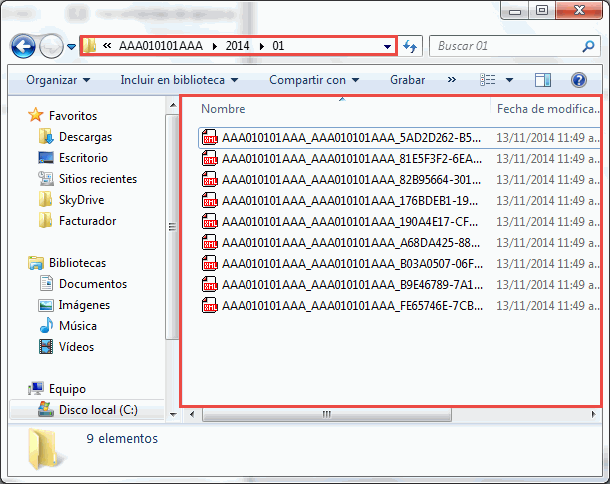Viewport: 610px width, 484px height.
Task: Select Disco local (C:) in navigation pane
Action: coord(97,409)
